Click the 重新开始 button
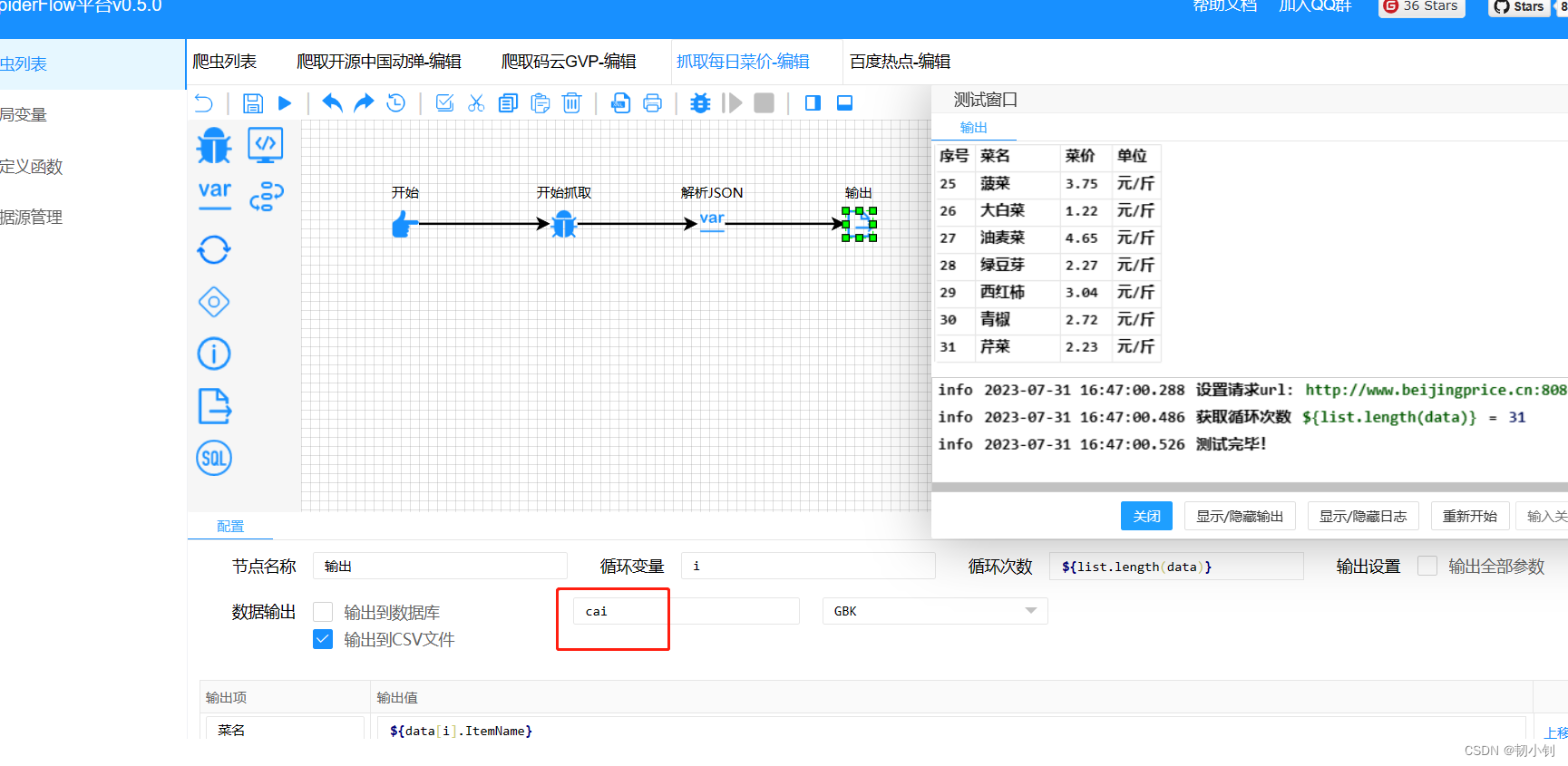The width and height of the screenshot is (1568, 766). click(x=1470, y=516)
